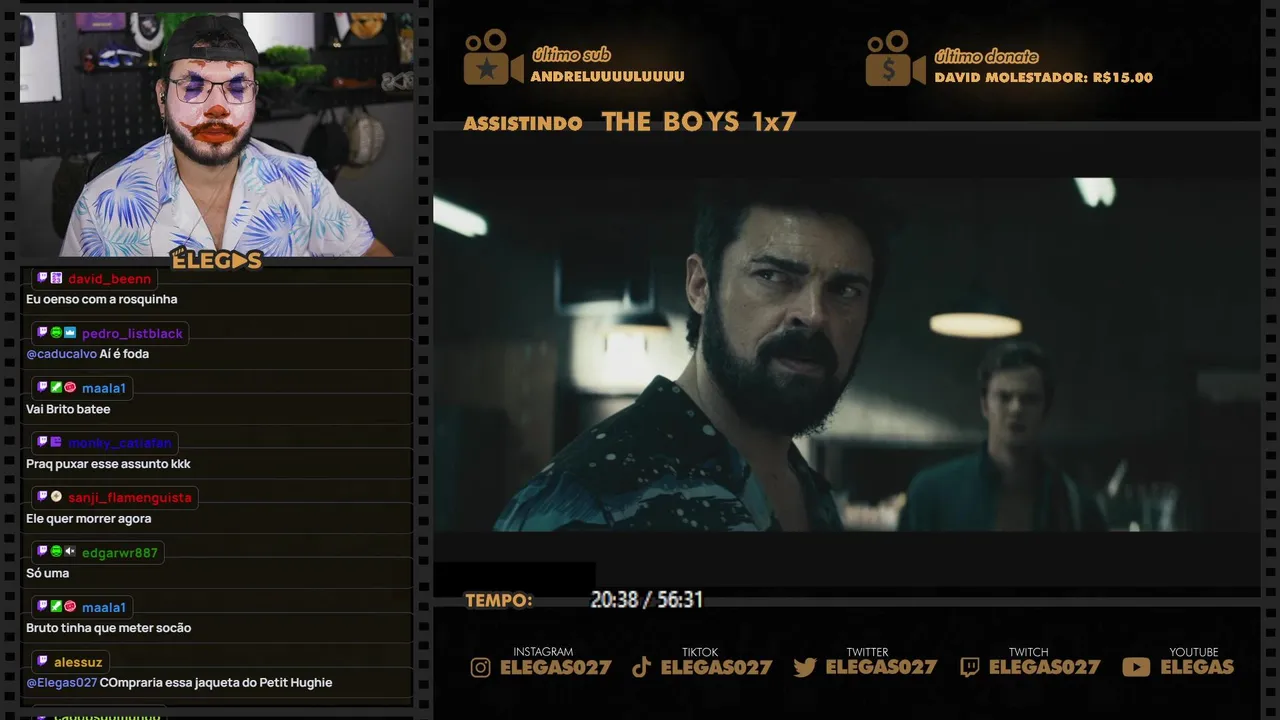Click the Twitch badge beside david_beenn
1280x720 pixels.
43,278
